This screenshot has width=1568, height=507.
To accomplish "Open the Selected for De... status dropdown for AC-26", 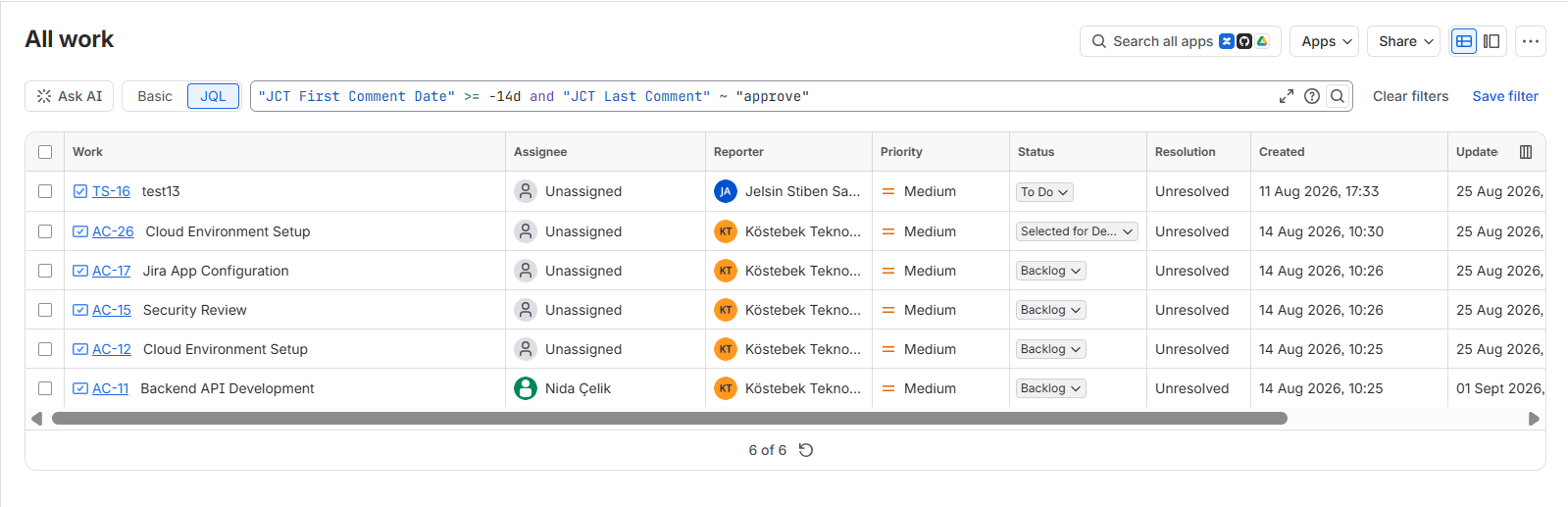I will [x=1077, y=231].
